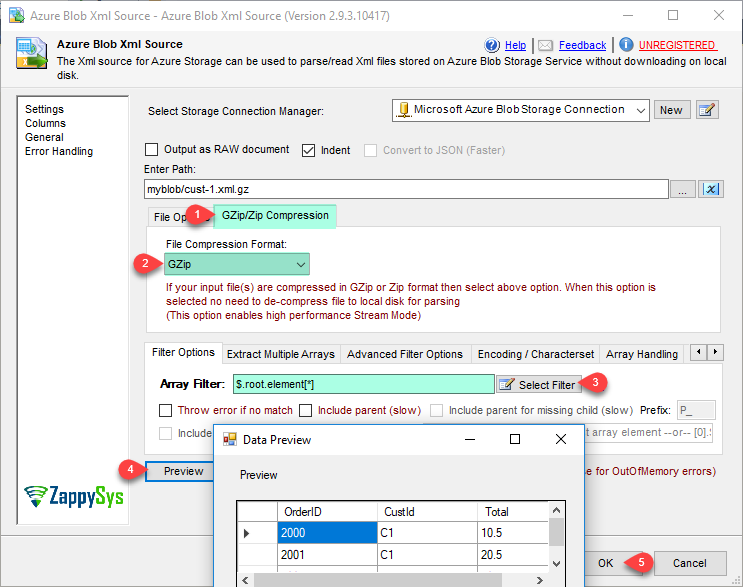Maximize the Data Preview window
The height and width of the screenshot is (587, 743).
[x=515, y=440]
